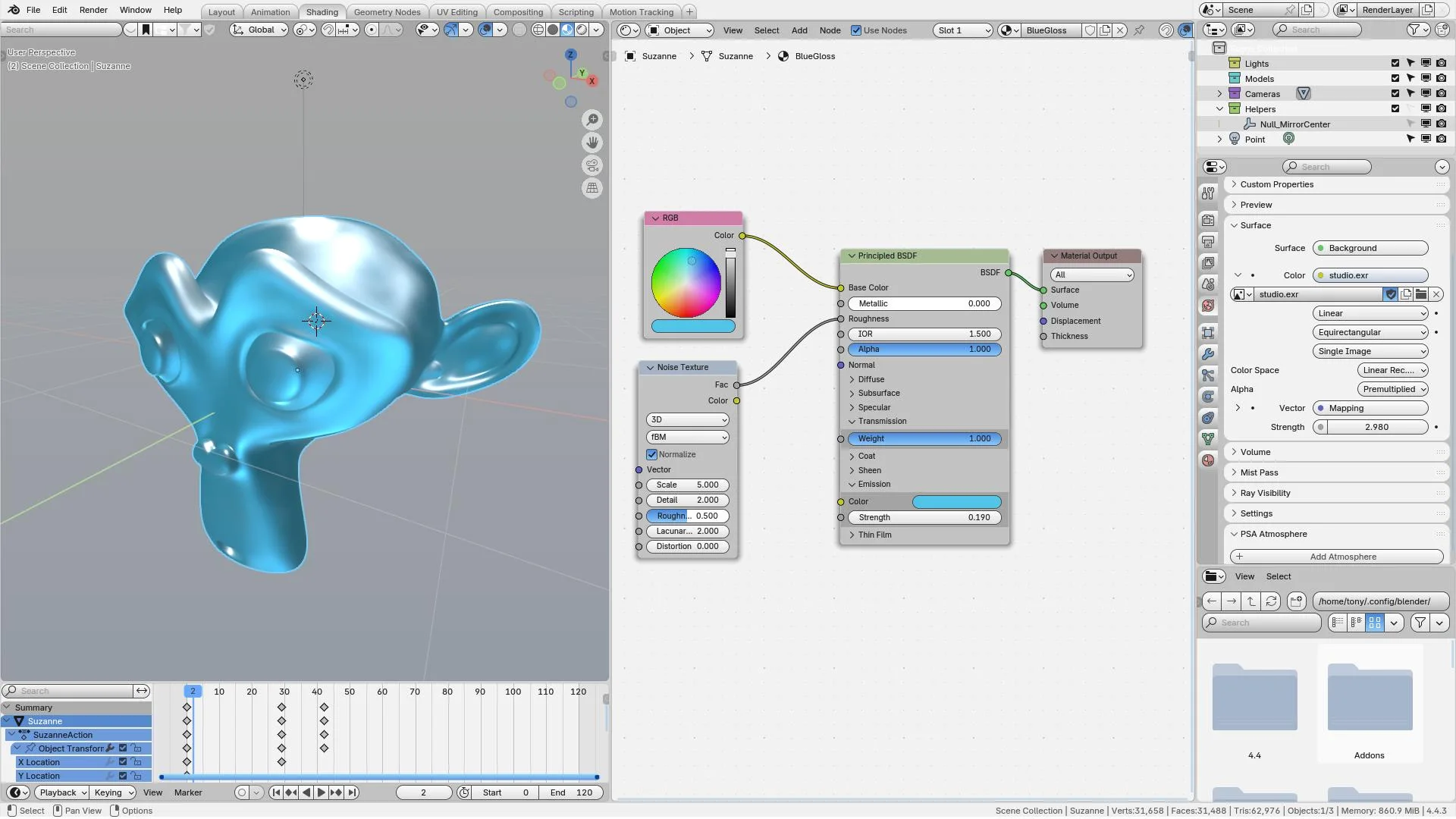The width and height of the screenshot is (1456, 819).
Task: Select rendered viewport shading
Action: pyautogui.click(x=582, y=30)
